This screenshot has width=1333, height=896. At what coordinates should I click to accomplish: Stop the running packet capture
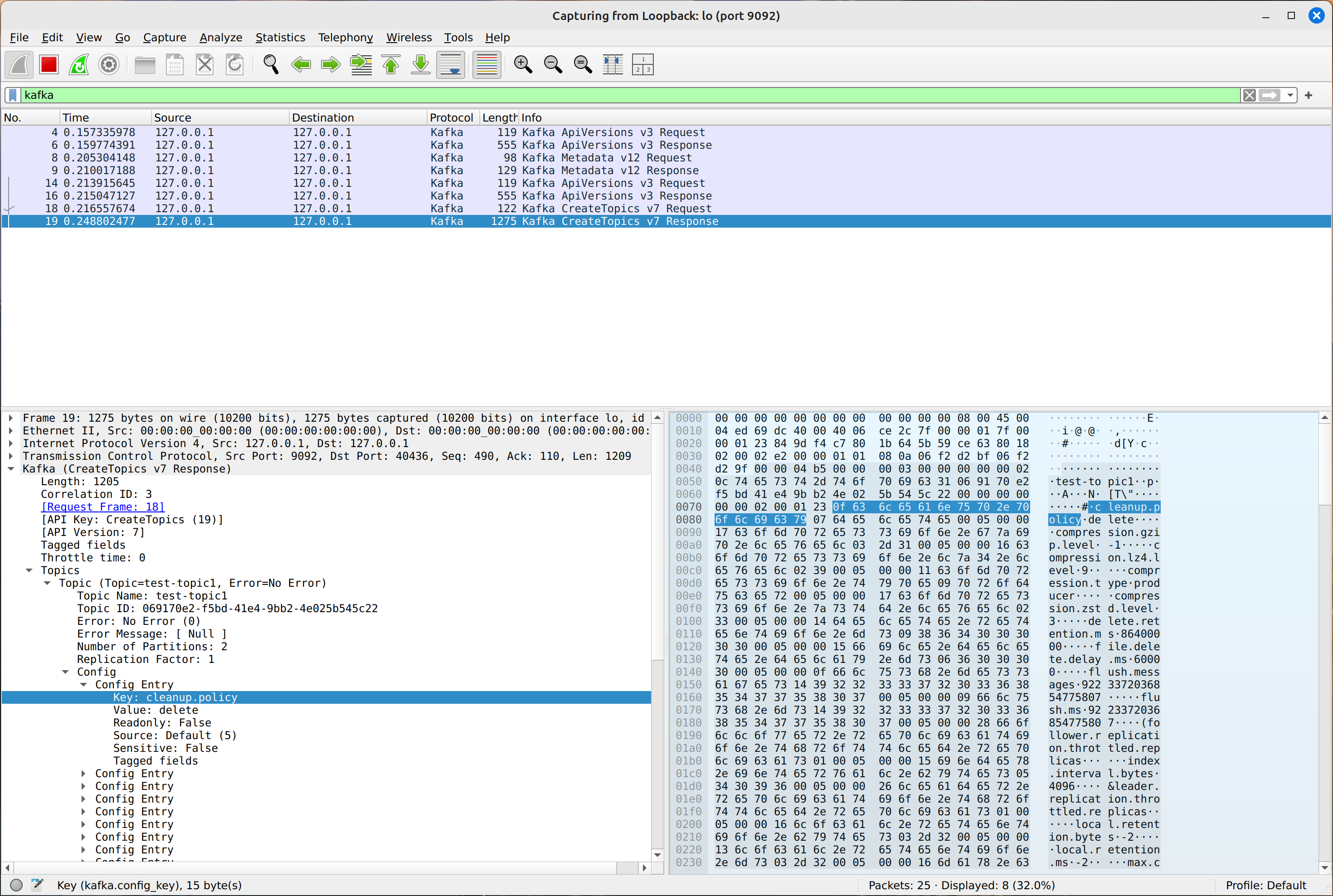[x=49, y=64]
